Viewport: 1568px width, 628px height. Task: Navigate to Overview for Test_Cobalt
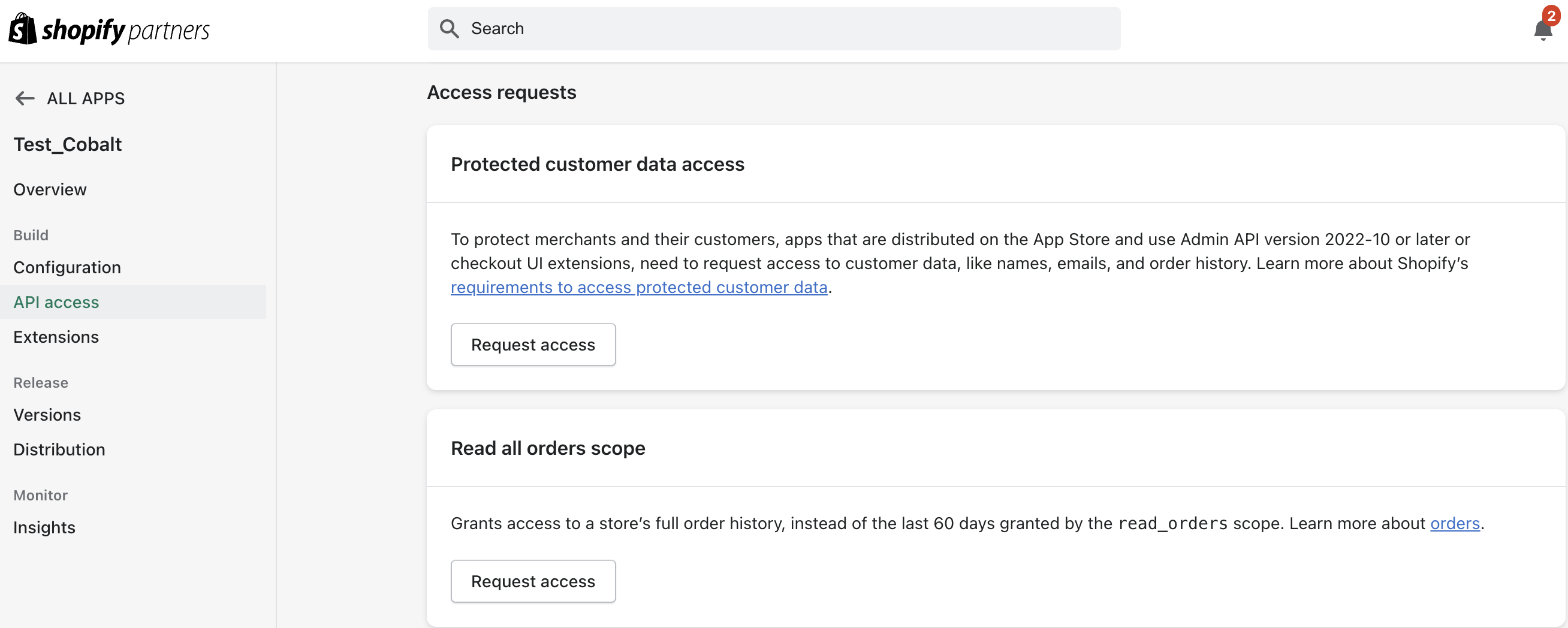point(49,189)
